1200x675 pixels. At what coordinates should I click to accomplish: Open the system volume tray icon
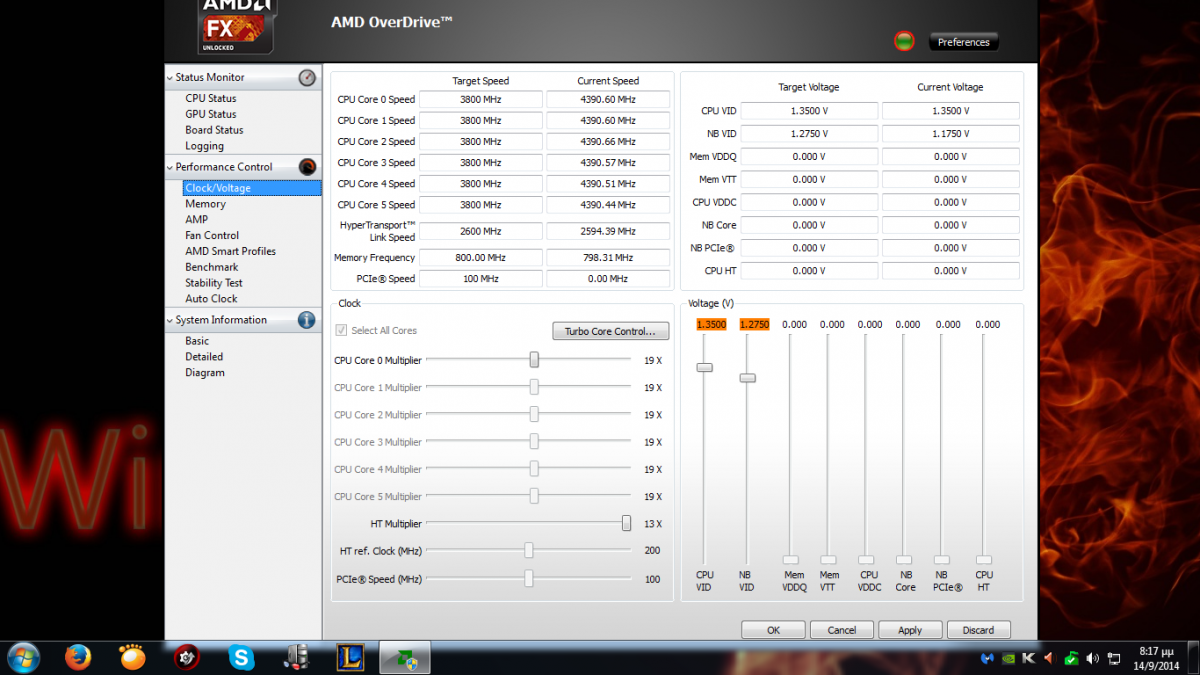(x=1091, y=658)
